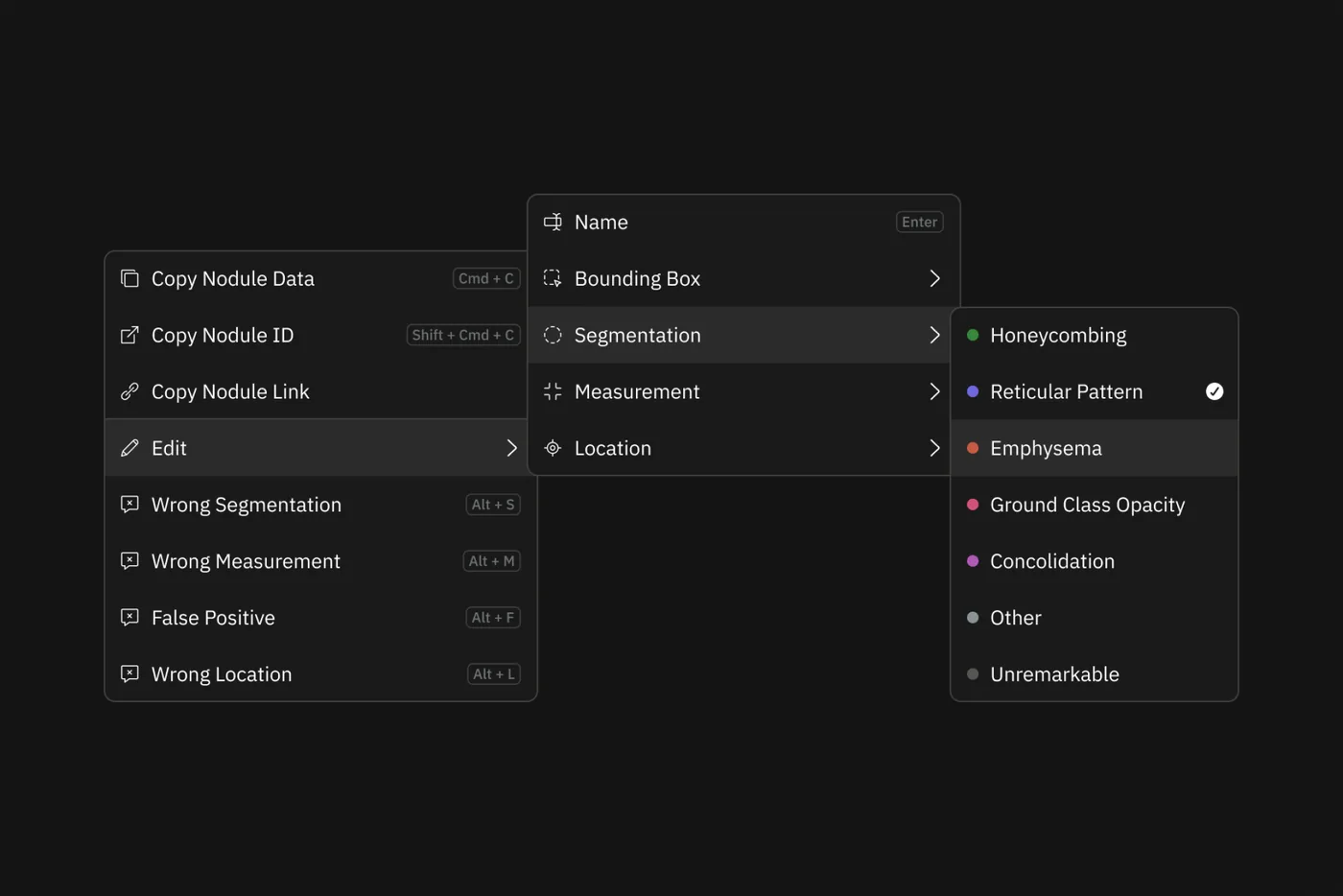1343x896 pixels.
Task: Click the copy icon beside Copy Nodule Data
Action: pyautogui.click(x=130, y=278)
